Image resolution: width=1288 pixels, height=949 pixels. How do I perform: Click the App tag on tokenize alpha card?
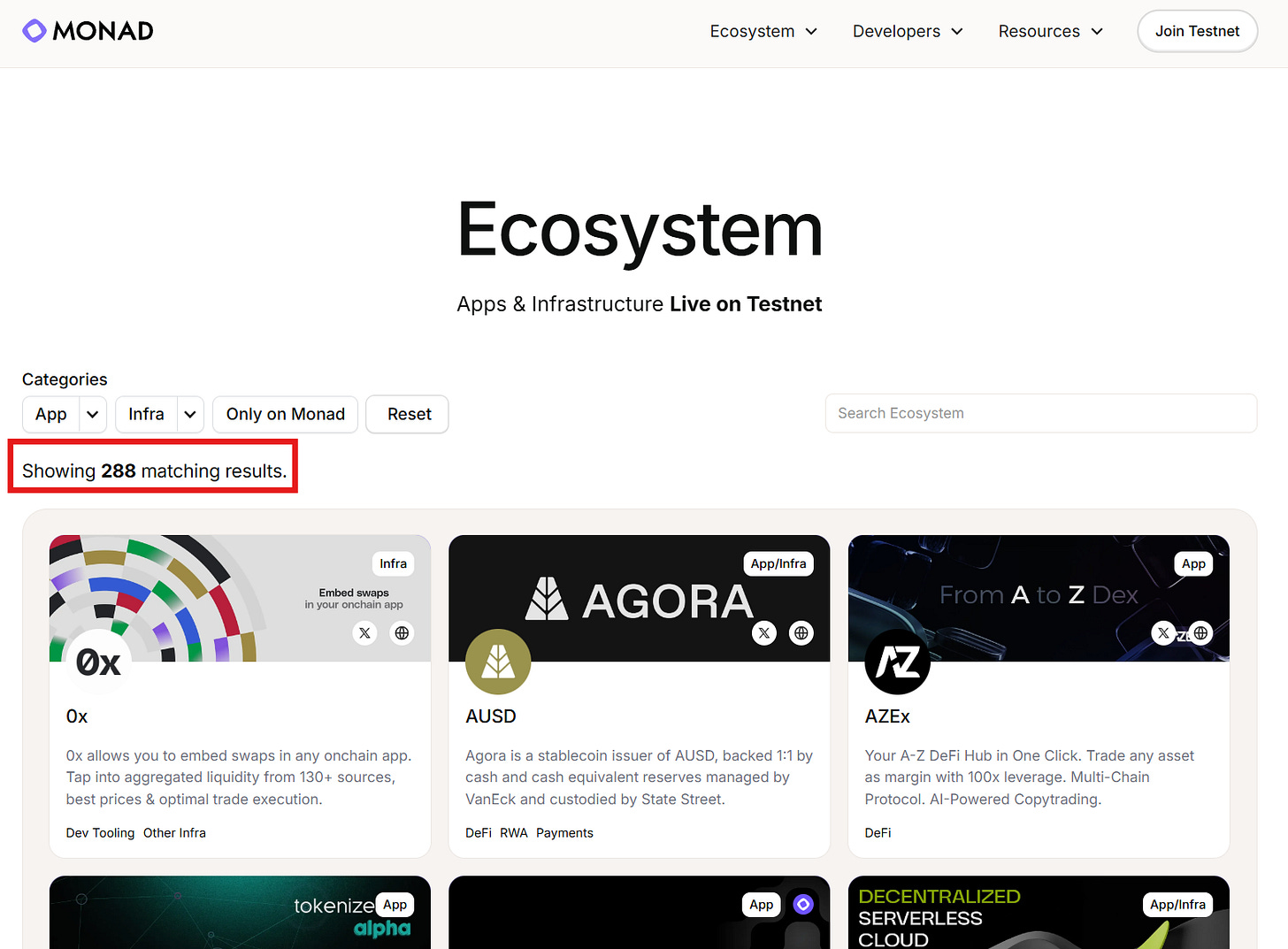pyautogui.click(x=395, y=905)
